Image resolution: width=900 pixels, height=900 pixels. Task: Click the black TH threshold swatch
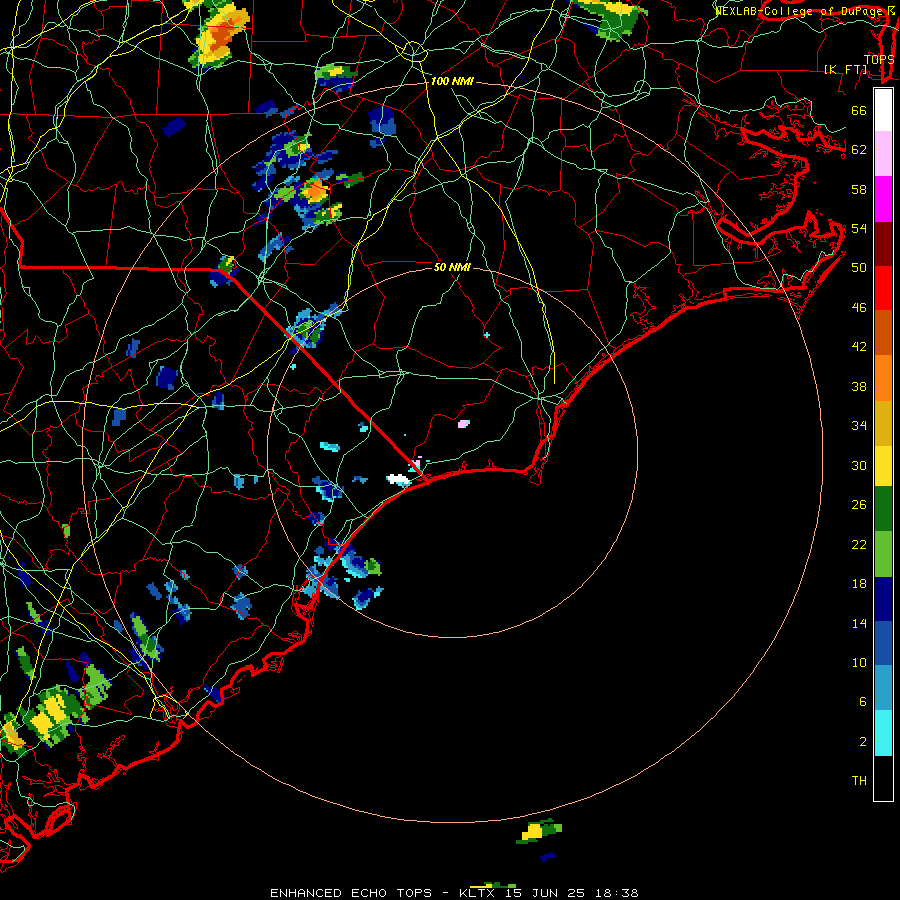[x=883, y=778]
